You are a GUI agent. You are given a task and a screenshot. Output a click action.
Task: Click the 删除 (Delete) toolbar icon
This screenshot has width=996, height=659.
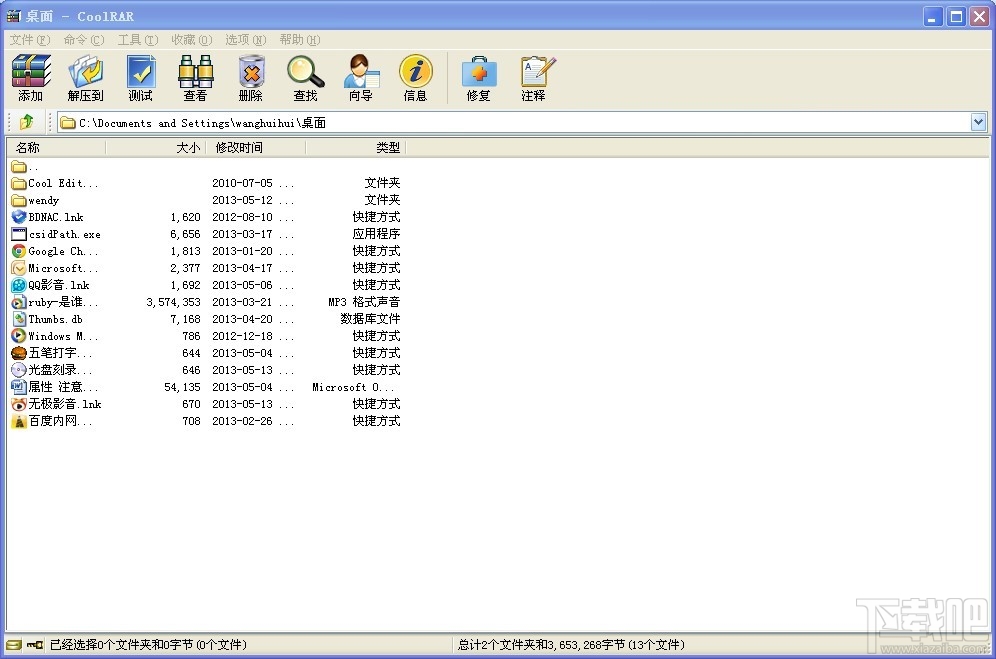250,78
